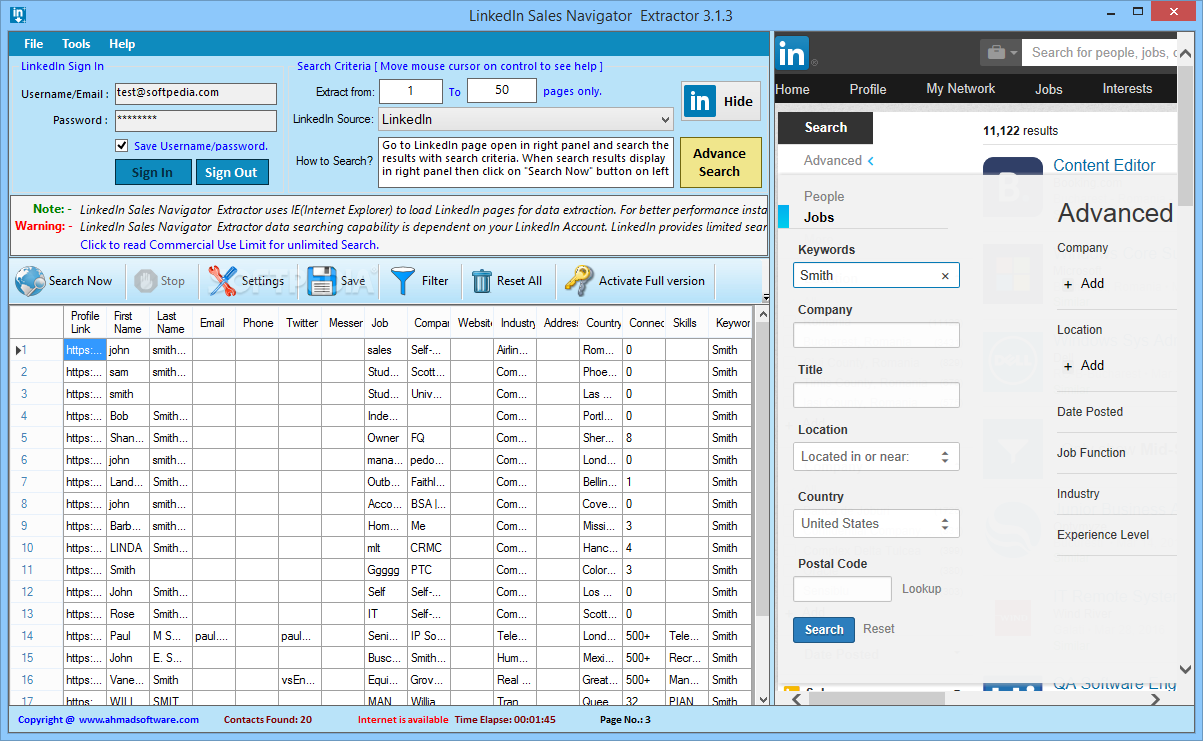Collapse Advanced with the chevron arrow

[871, 161]
